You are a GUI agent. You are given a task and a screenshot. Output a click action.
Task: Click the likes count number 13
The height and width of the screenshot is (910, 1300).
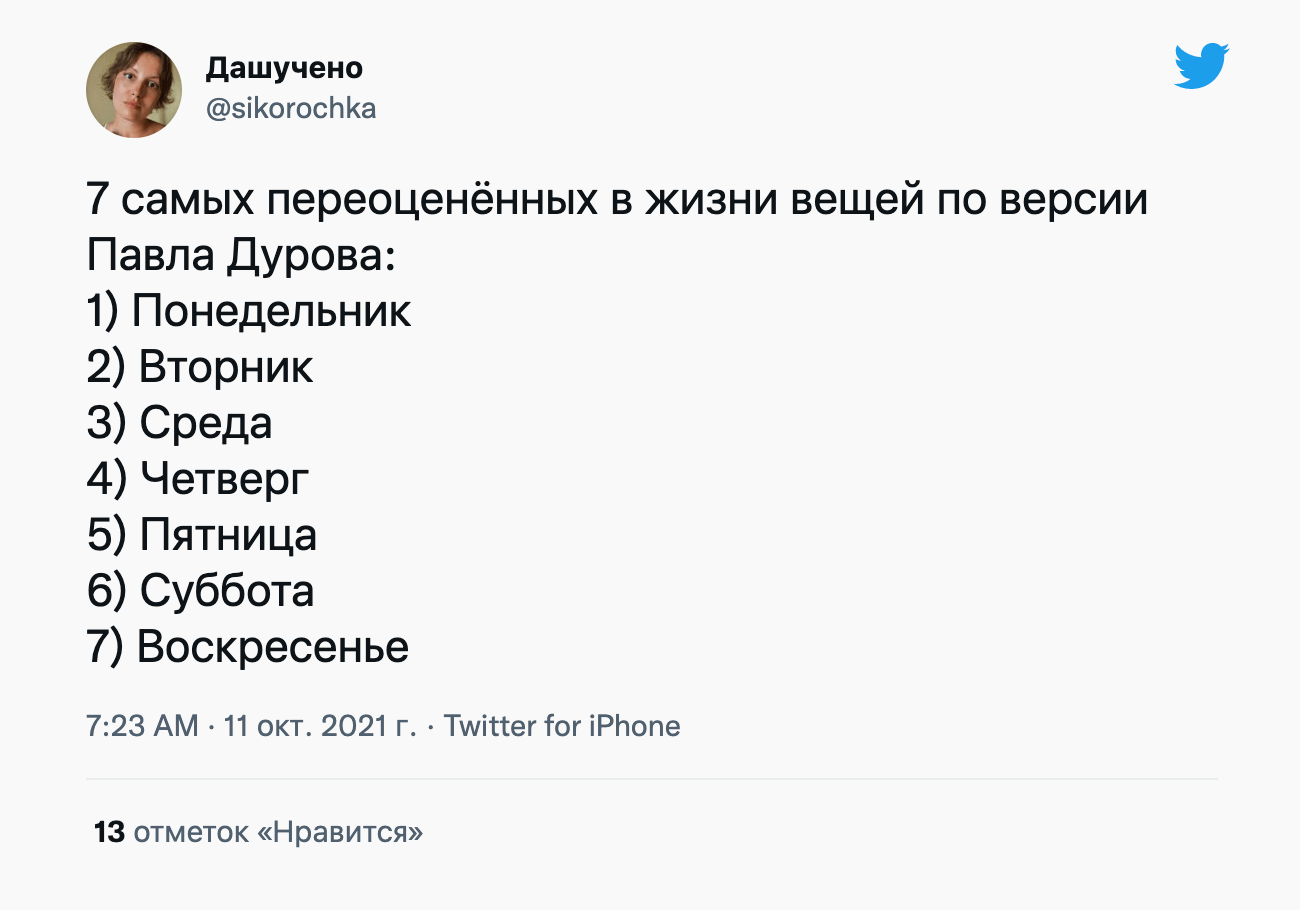click(108, 832)
